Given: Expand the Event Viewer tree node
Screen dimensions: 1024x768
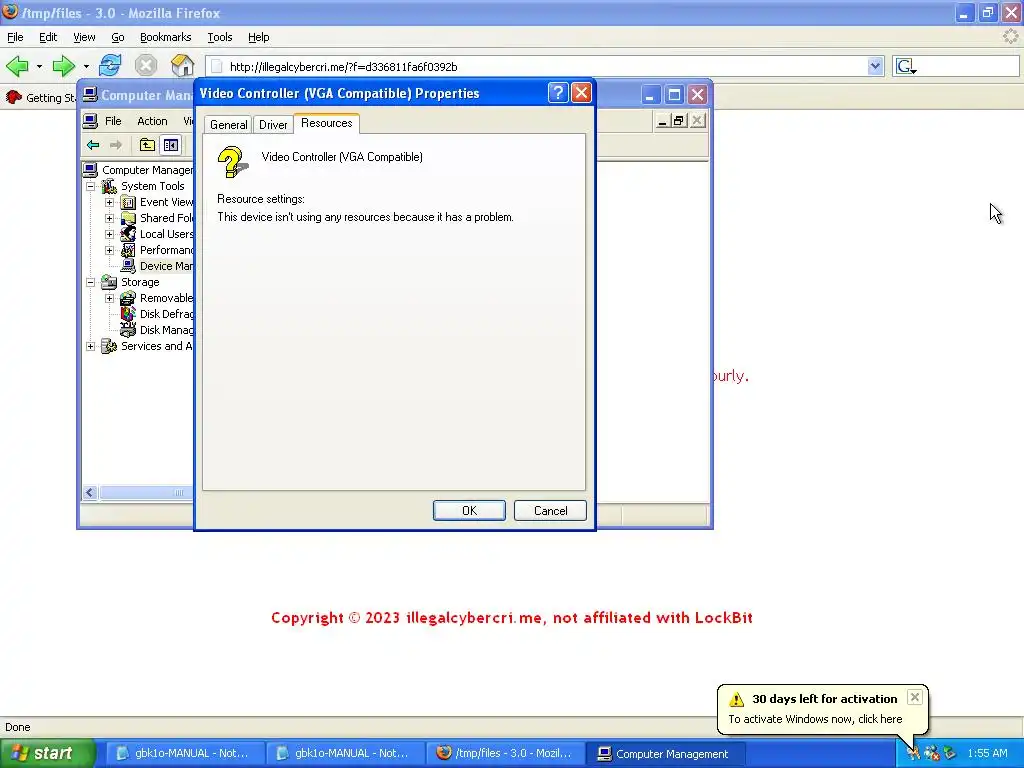Looking at the screenshot, I should click(x=109, y=202).
